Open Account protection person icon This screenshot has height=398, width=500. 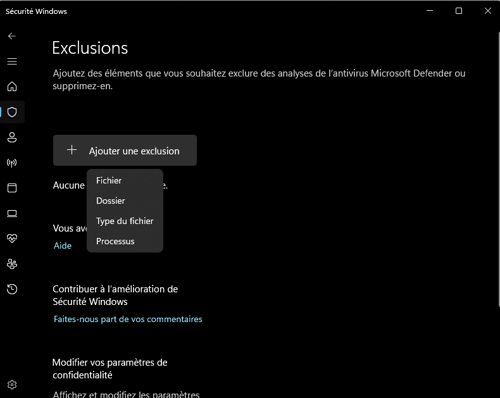(12, 137)
